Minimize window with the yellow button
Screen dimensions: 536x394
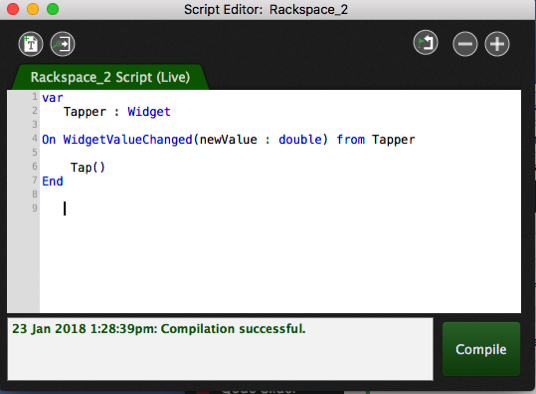pyautogui.click(x=33, y=9)
